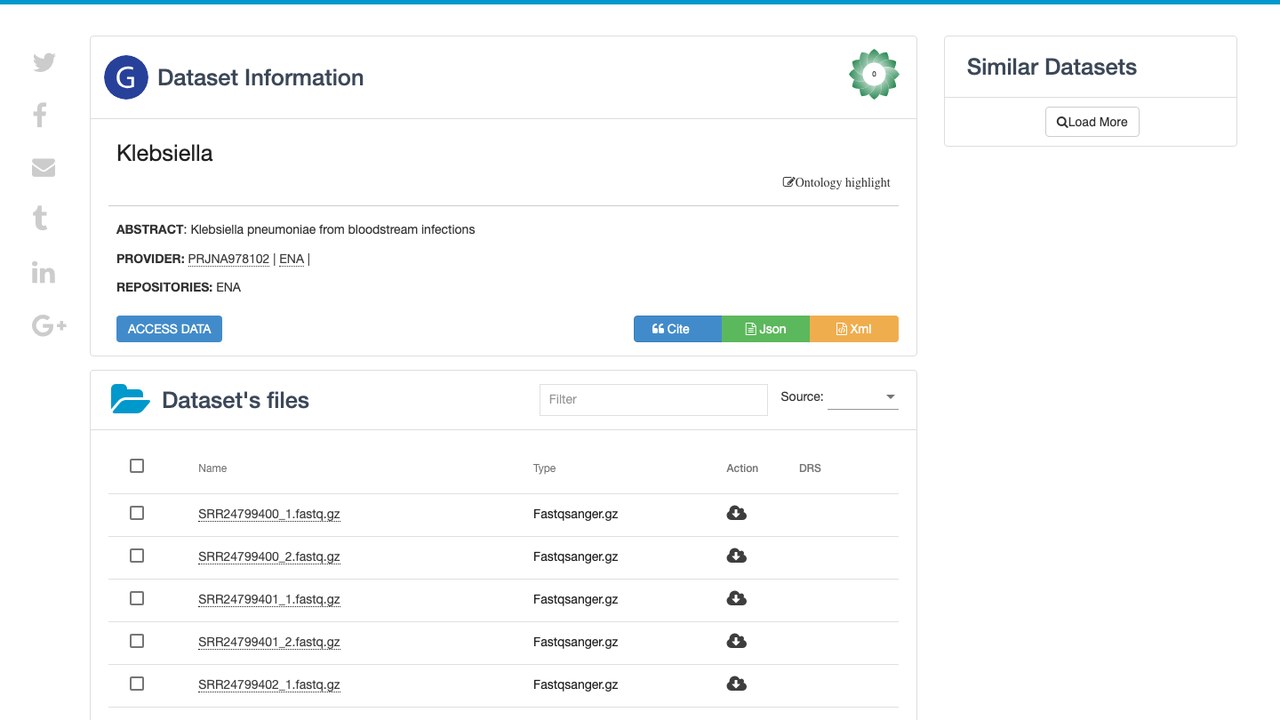1280x720 pixels.
Task: Focus the files Filter input field
Action: pyautogui.click(x=653, y=399)
